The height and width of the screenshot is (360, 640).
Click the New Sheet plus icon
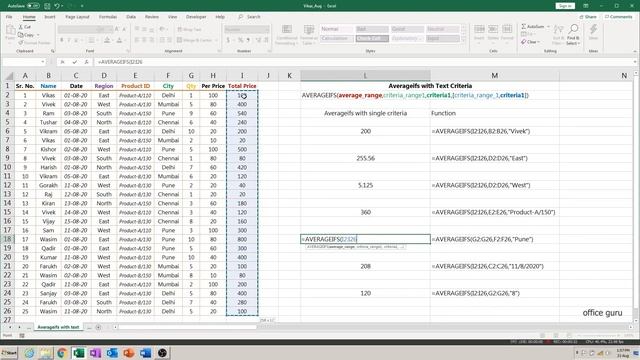pyautogui.click(x=98, y=327)
